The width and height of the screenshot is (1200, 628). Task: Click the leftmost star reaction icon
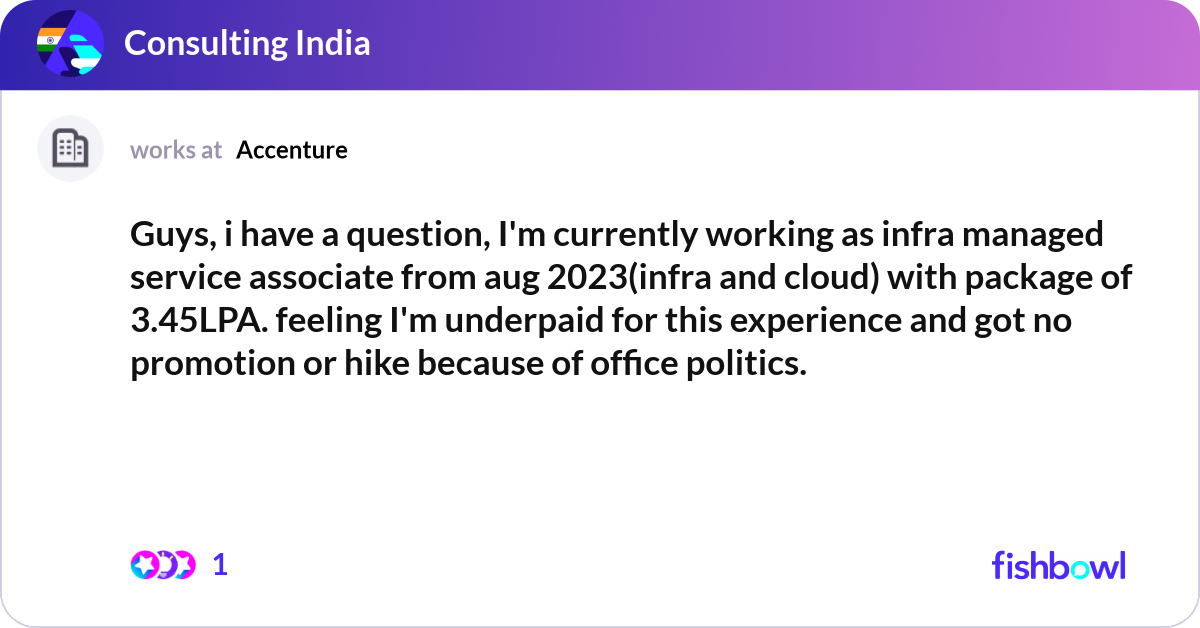[145, 565]
